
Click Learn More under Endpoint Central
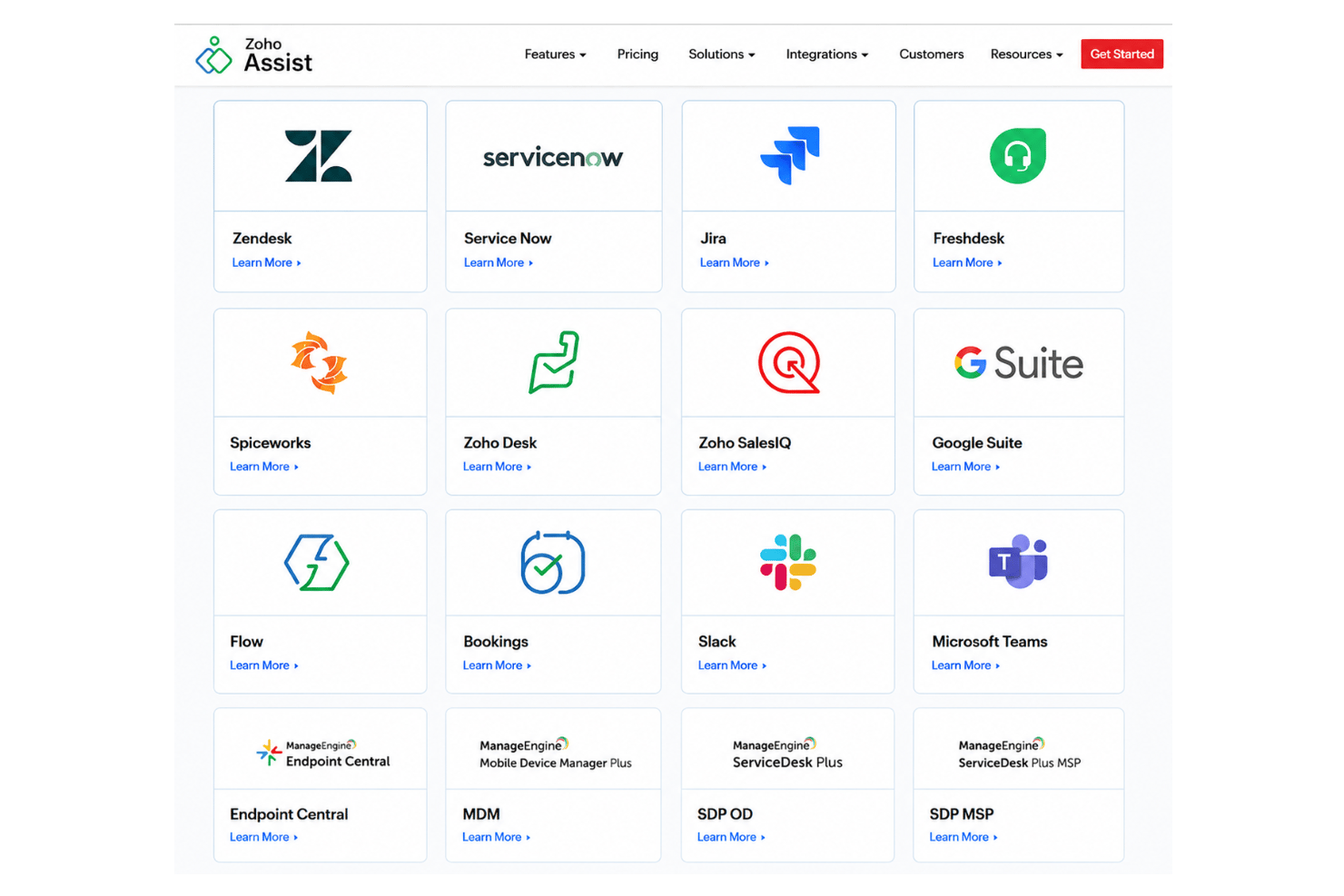[263, 837]
